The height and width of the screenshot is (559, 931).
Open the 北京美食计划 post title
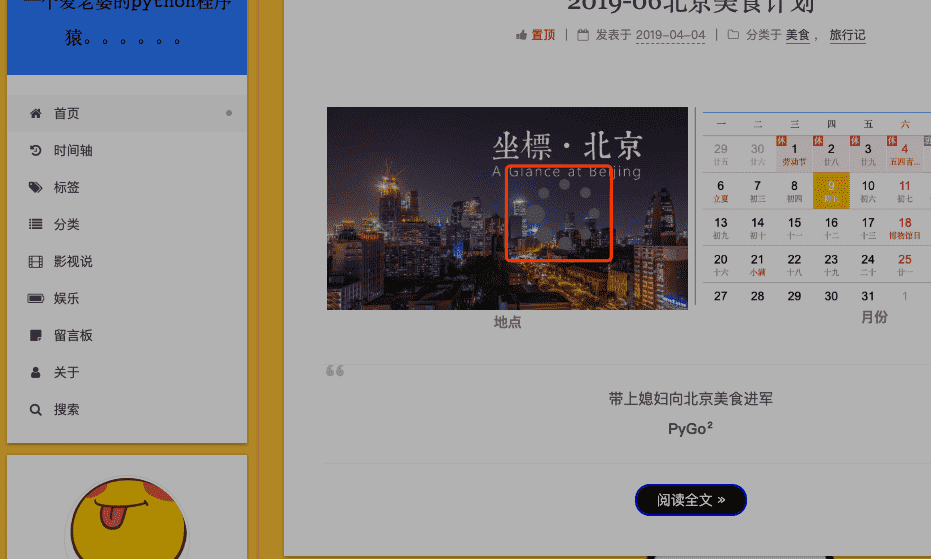[x=690, y=6]
